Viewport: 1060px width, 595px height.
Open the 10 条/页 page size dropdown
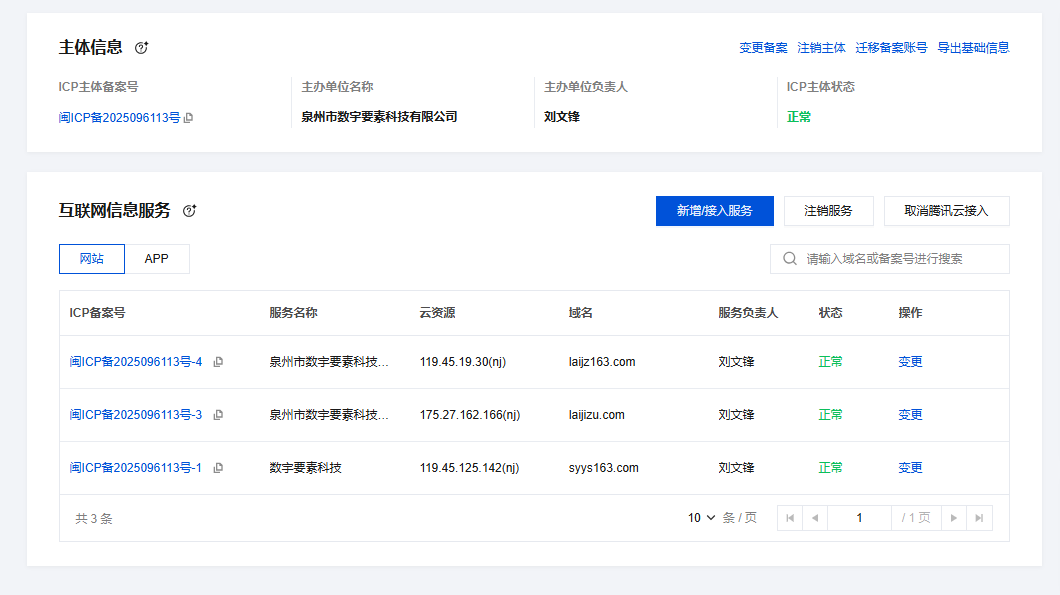702,518
